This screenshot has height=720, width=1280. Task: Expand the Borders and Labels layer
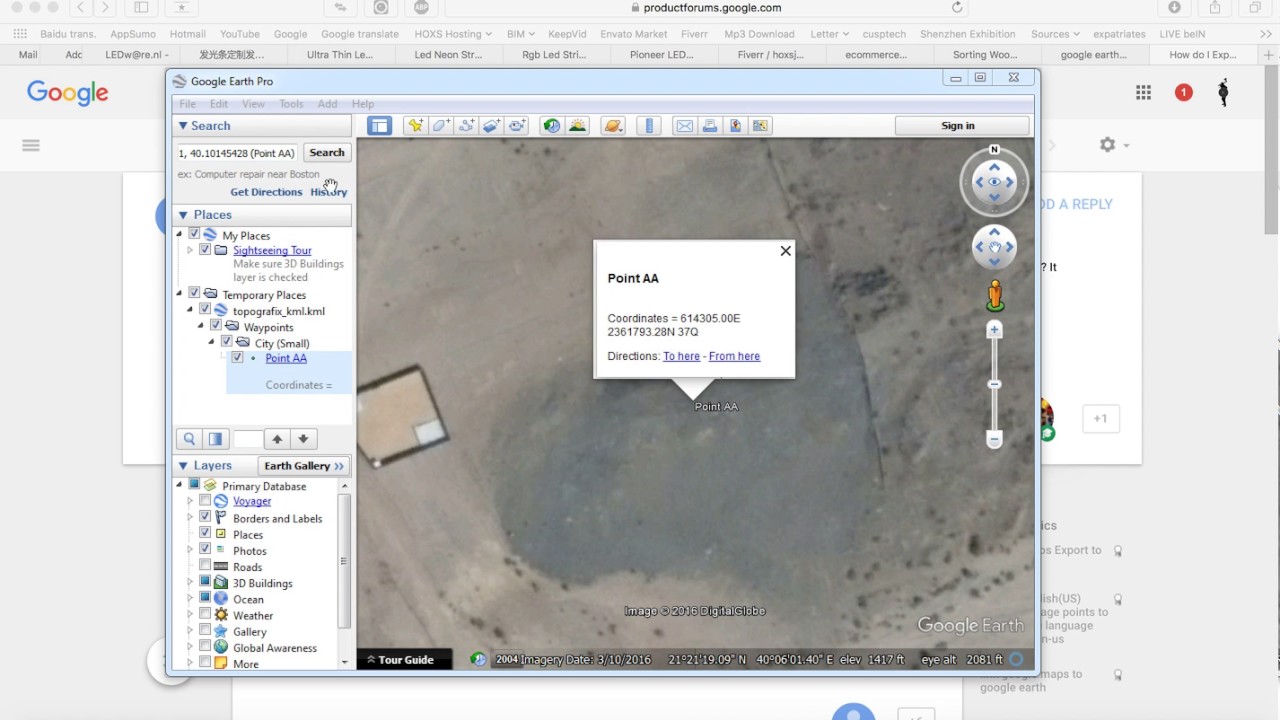click(190, 517)
